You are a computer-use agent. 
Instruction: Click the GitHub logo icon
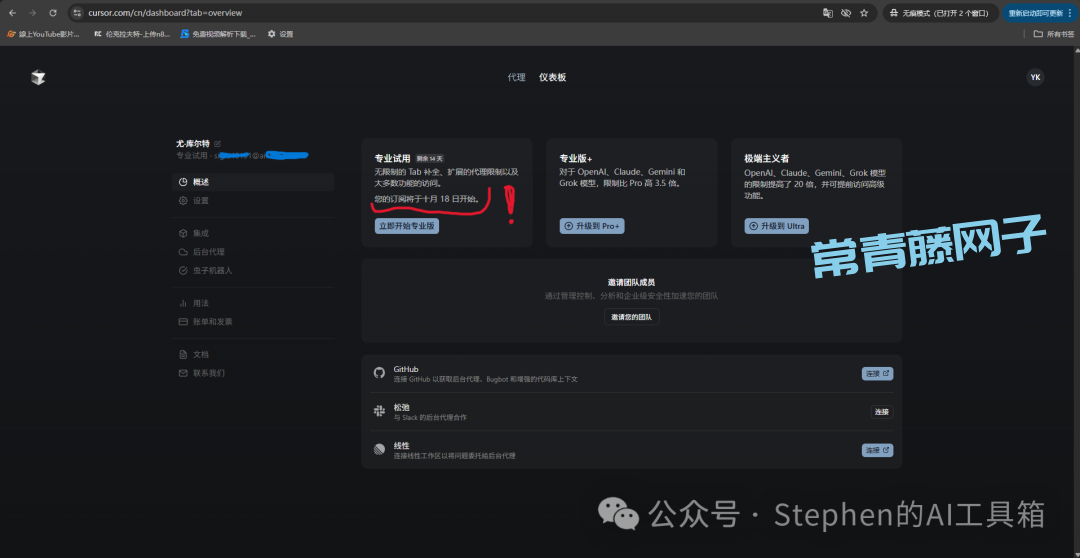pos(379,373)
